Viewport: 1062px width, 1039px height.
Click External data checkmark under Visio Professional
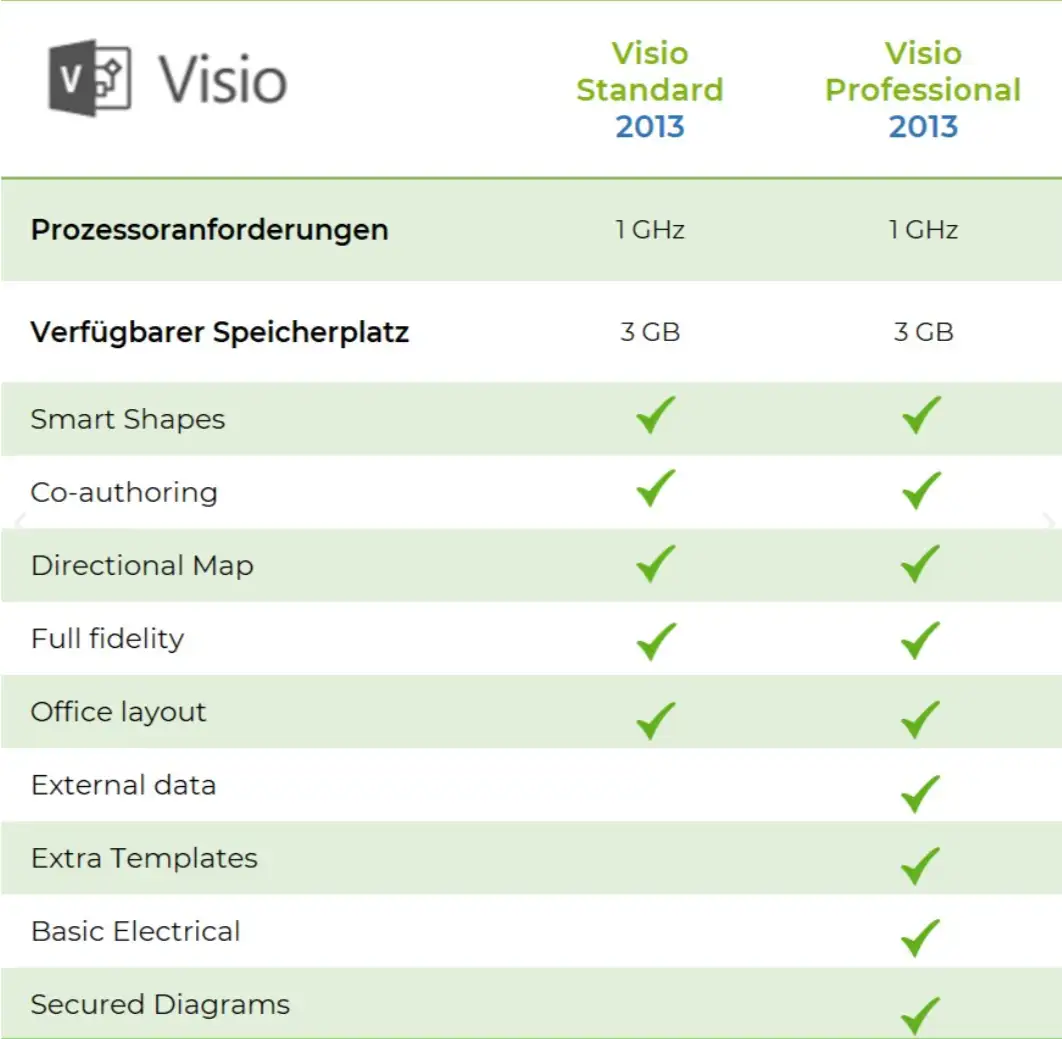920,793
